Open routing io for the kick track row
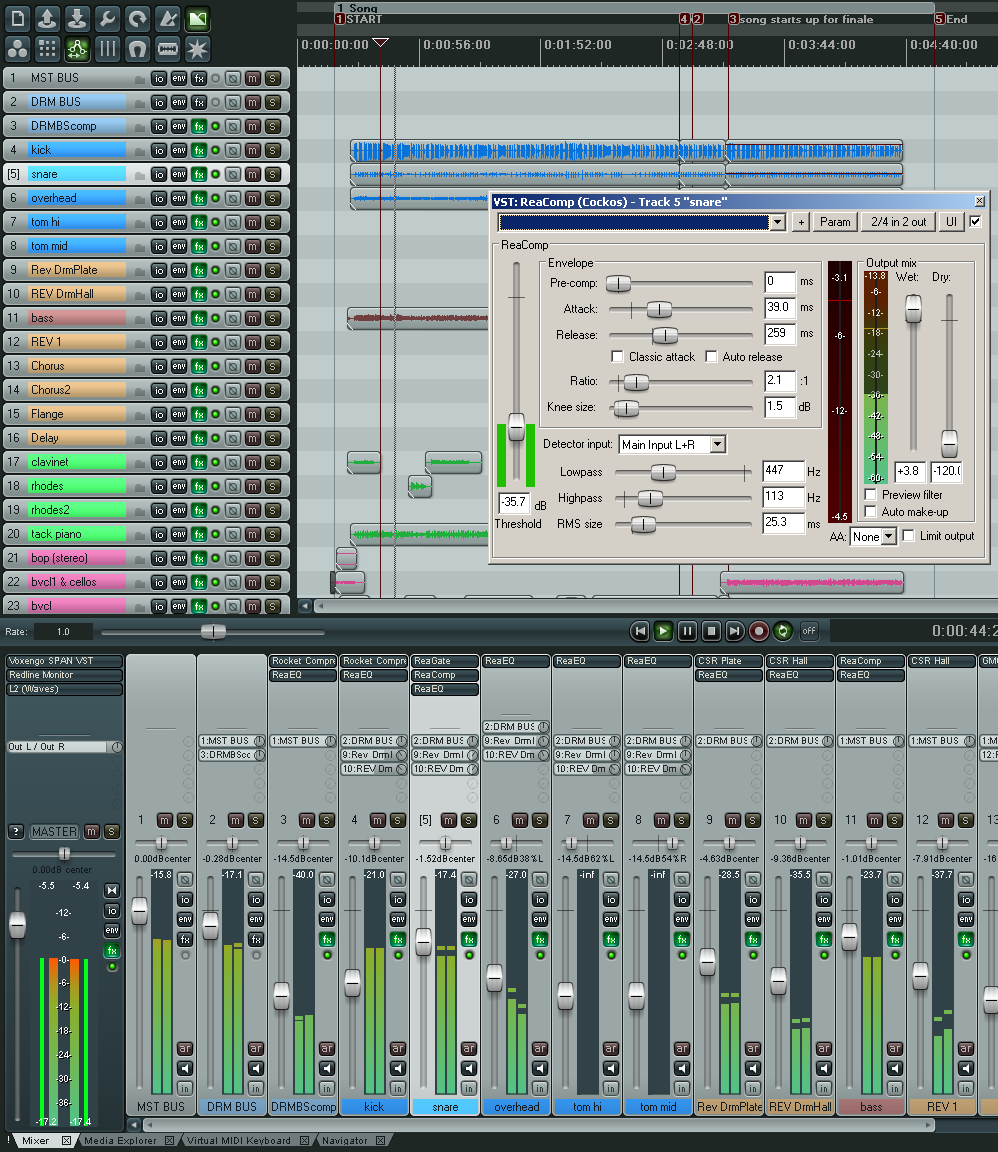The width and height of the screenshot is (998, 1152). [x=159, y=151]
